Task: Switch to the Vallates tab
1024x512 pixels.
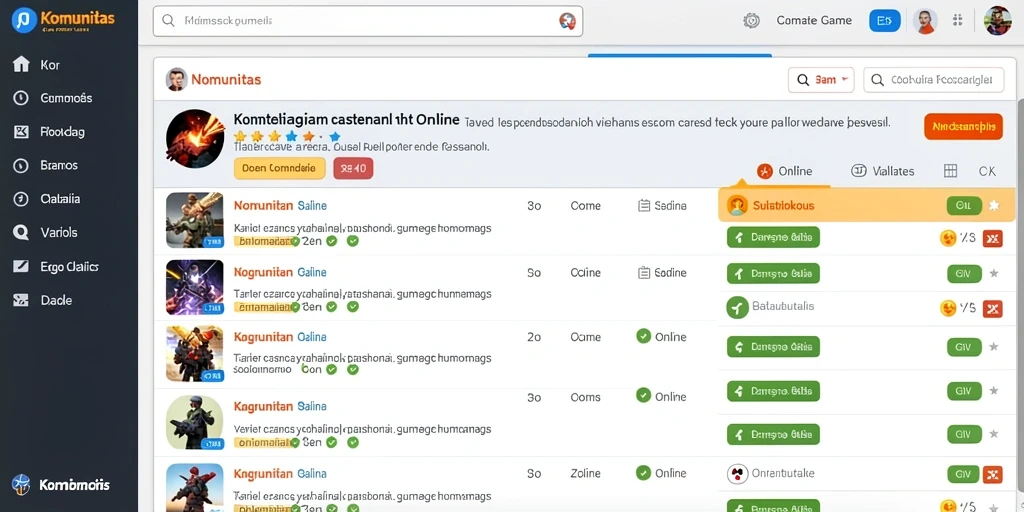Action: coord(883,171)
